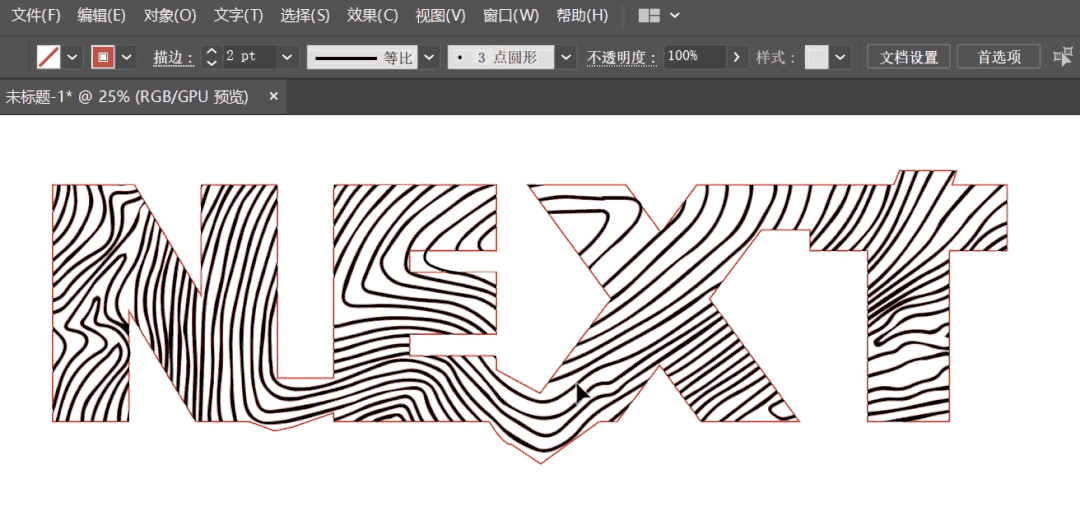Expand the graphic style dropdown
1080x530 pixels.
coord(840,57)
